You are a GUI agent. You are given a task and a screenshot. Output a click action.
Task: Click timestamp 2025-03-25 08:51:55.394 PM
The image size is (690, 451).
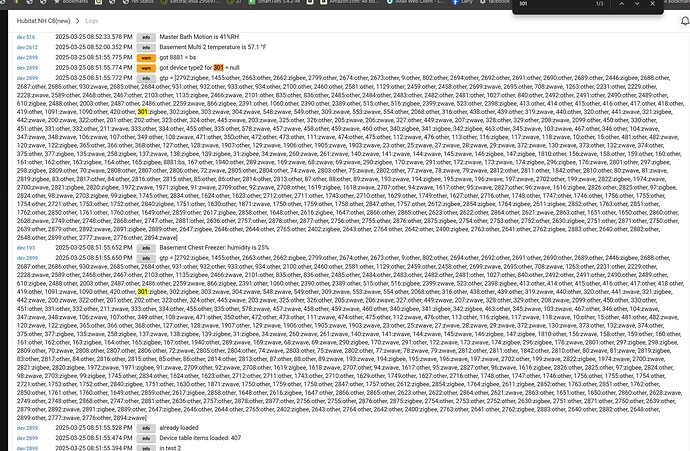(x=94, y=448)
